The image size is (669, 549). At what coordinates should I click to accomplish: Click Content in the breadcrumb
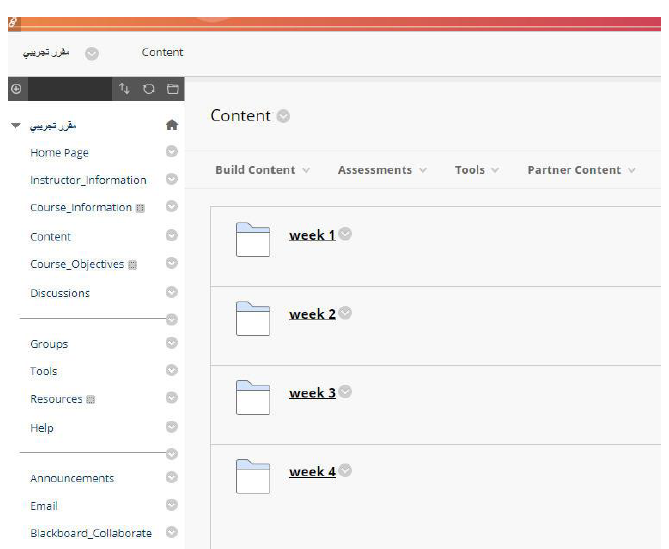(x=162, y=52)
